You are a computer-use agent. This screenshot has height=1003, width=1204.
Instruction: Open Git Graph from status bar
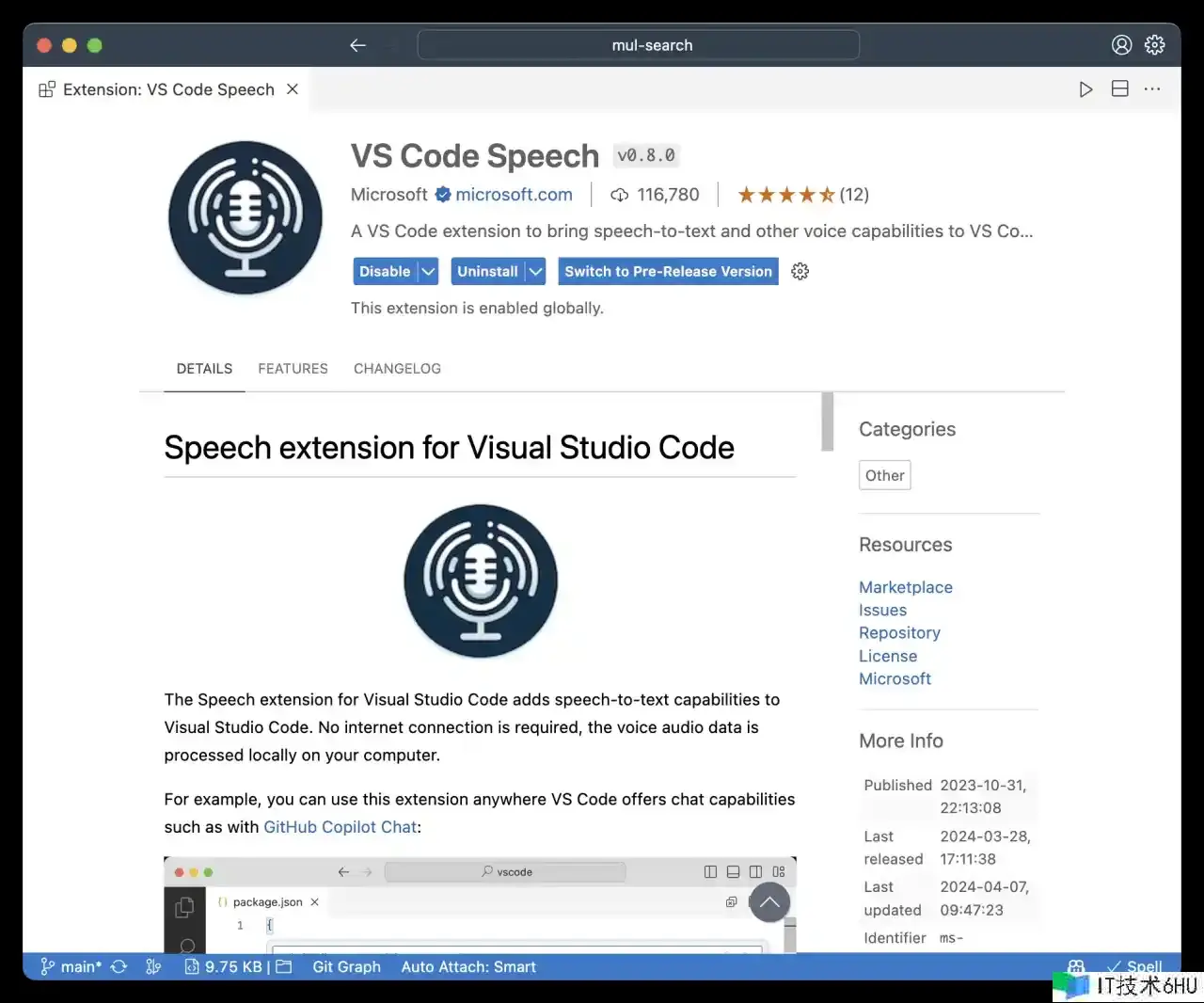click(346, 966)
